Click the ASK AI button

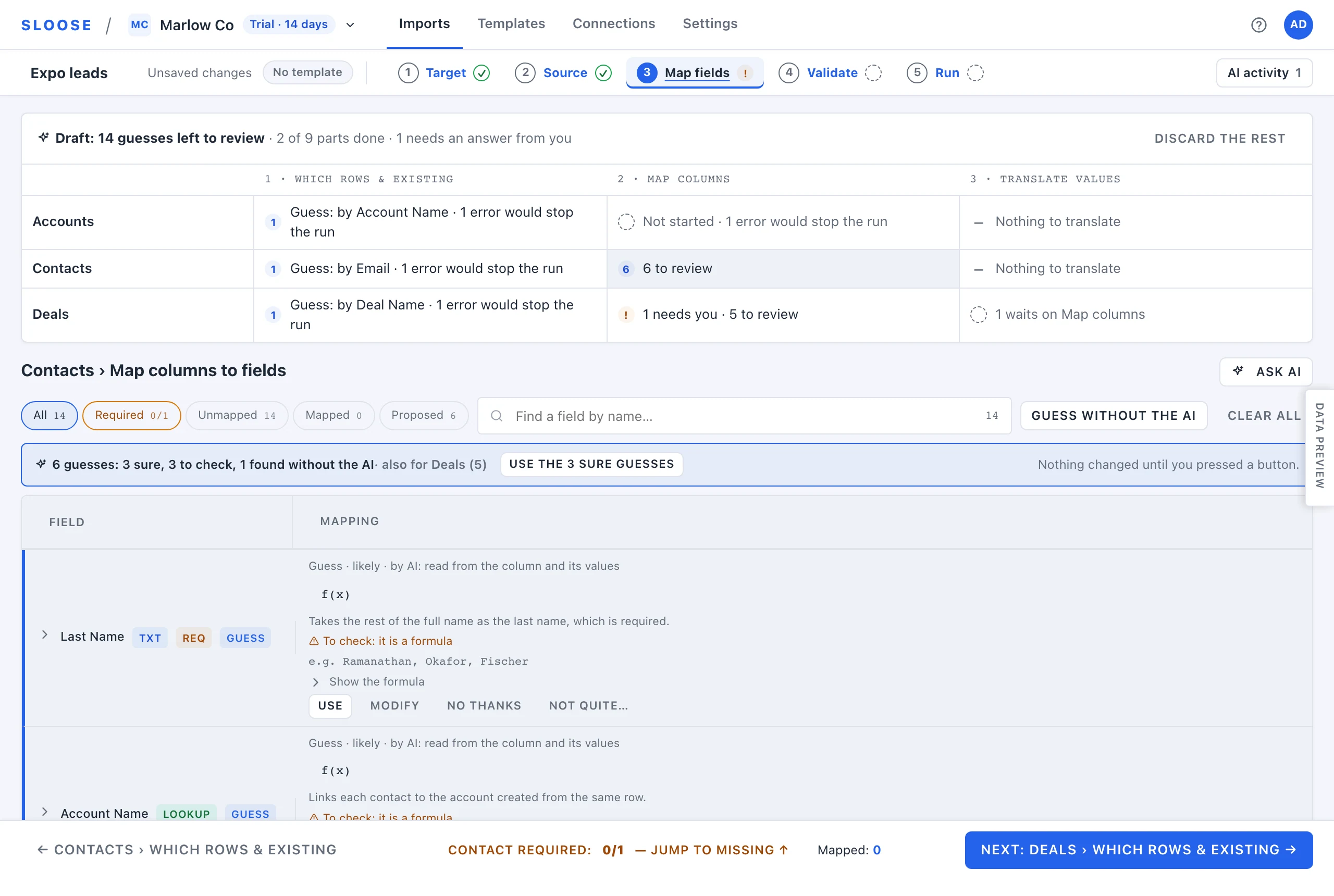point(1266,371)
